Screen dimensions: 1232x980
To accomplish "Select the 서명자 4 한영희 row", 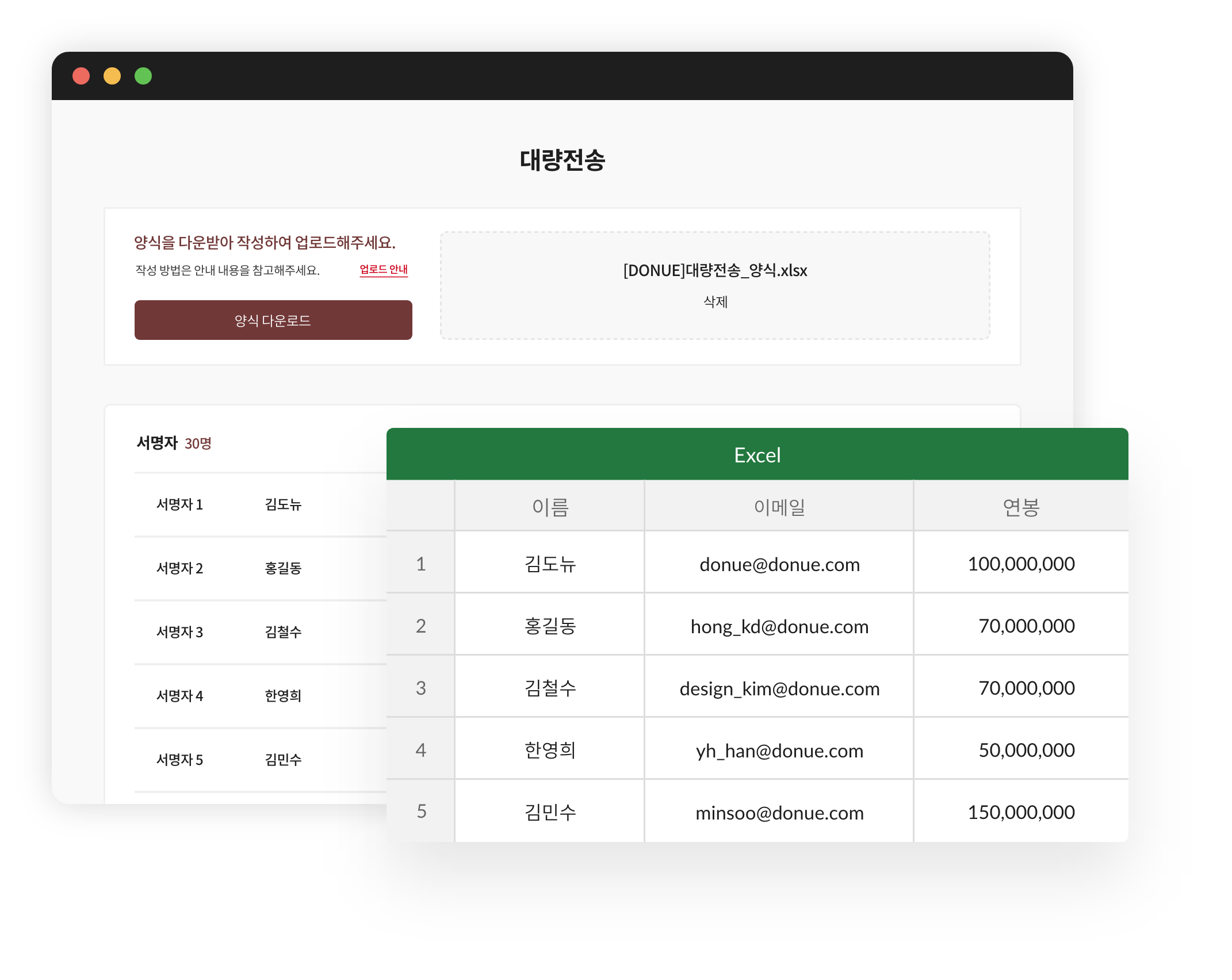I will (259, 696).
